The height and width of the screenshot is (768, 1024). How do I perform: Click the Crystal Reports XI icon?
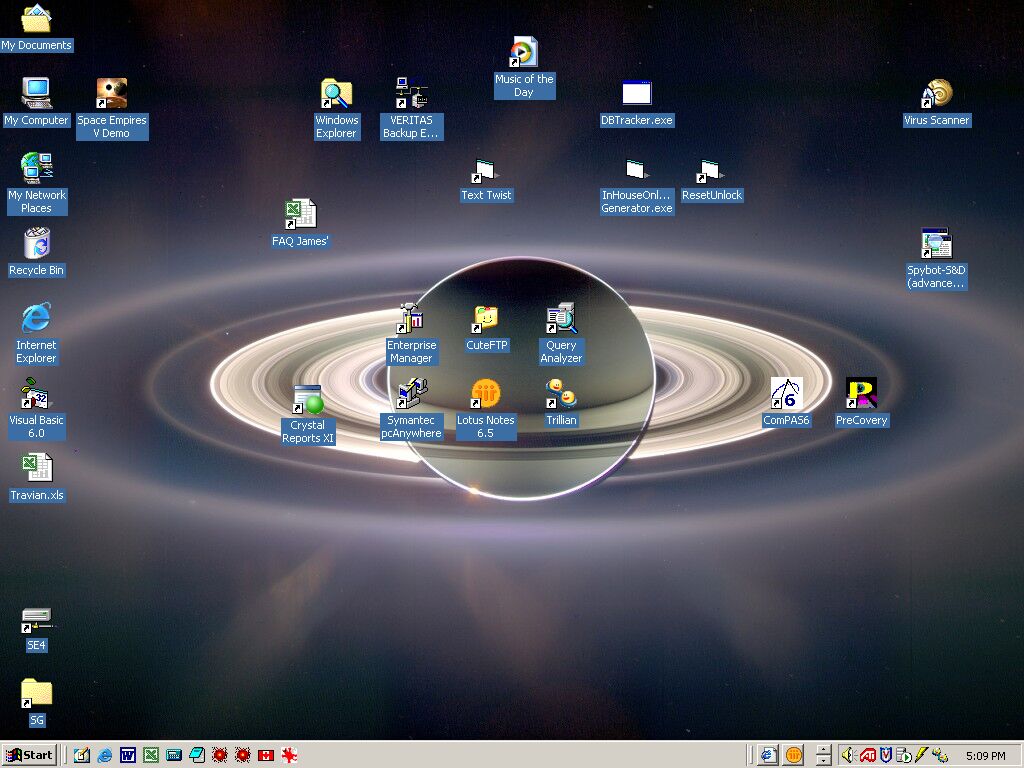[307, 400]
